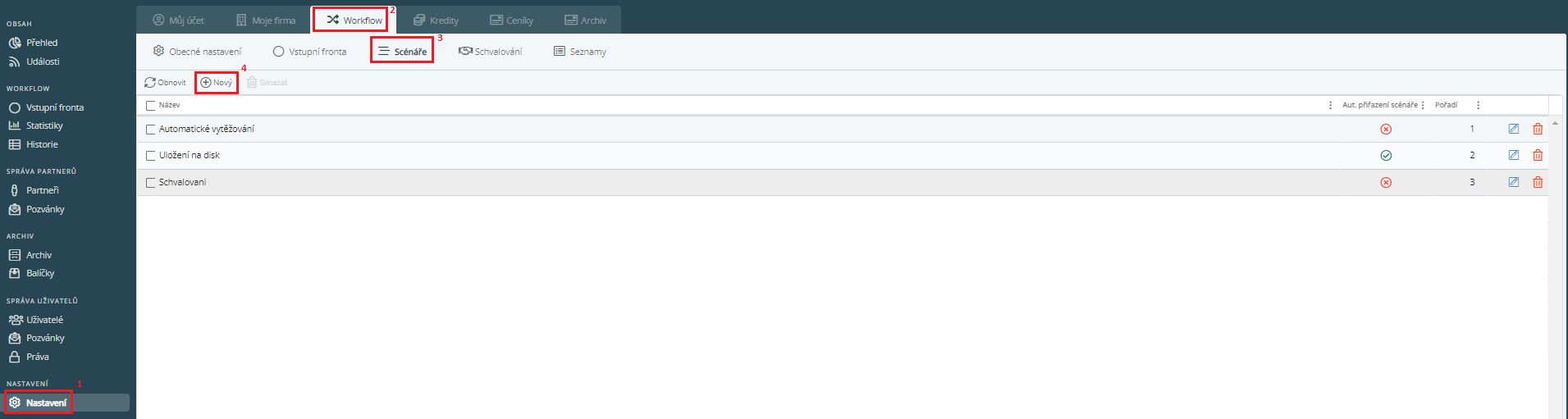1568x419 pixels.
Task: Open column menu for Název header
Action: [1330, 105]
